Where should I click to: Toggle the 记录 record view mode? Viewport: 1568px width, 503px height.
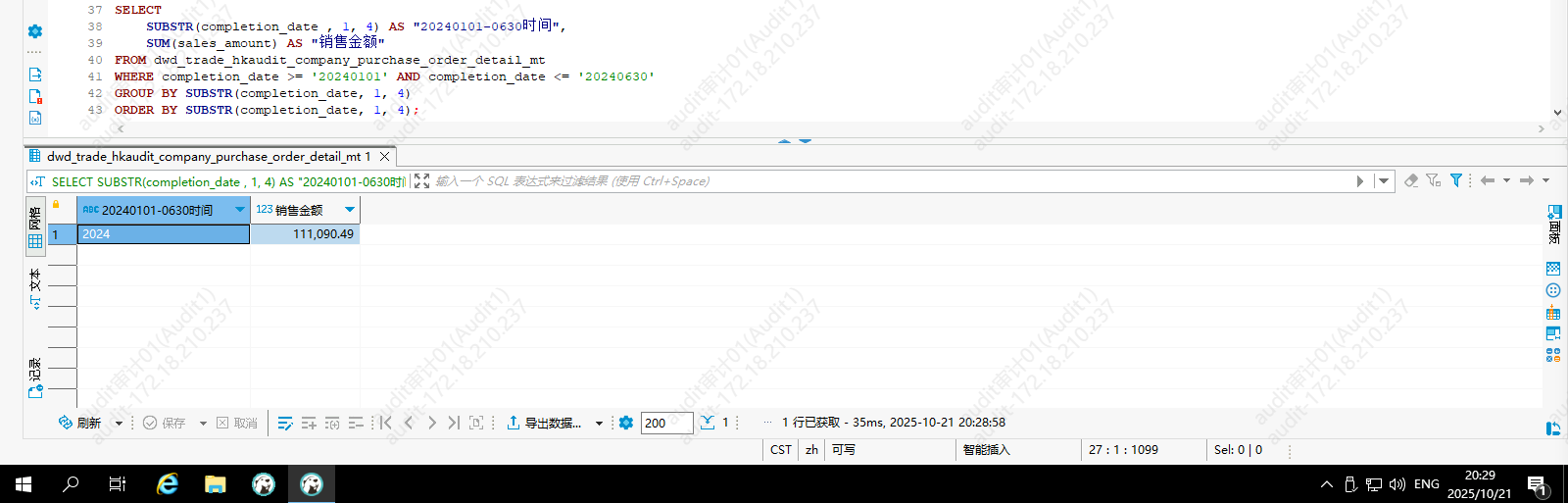pos(35,377)
